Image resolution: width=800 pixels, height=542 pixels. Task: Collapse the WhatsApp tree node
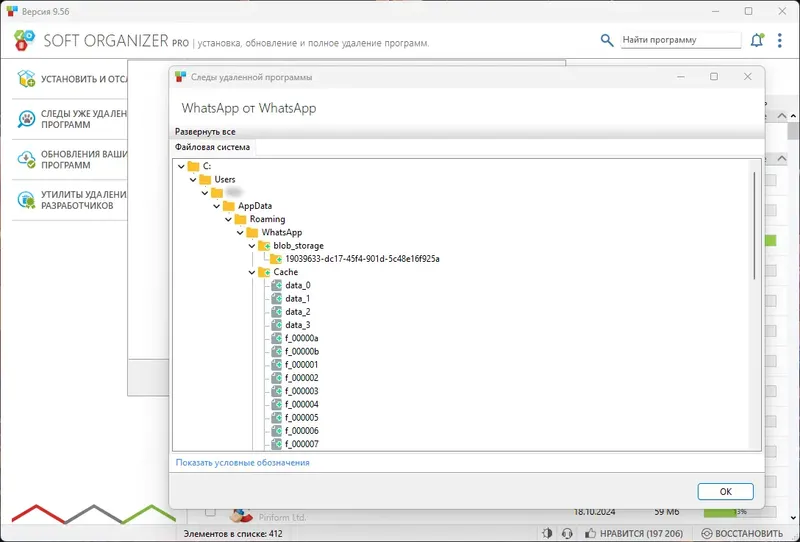click(240, 233)
